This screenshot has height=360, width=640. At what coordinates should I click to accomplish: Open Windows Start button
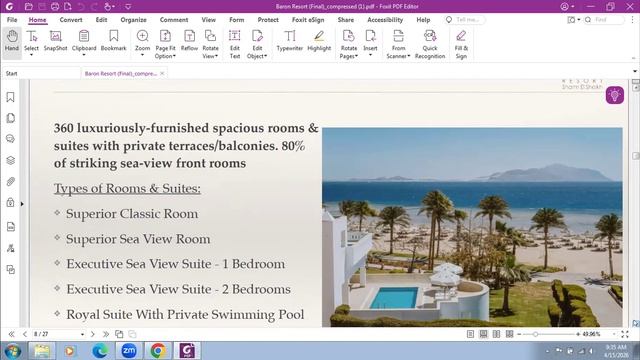(13, 351)
